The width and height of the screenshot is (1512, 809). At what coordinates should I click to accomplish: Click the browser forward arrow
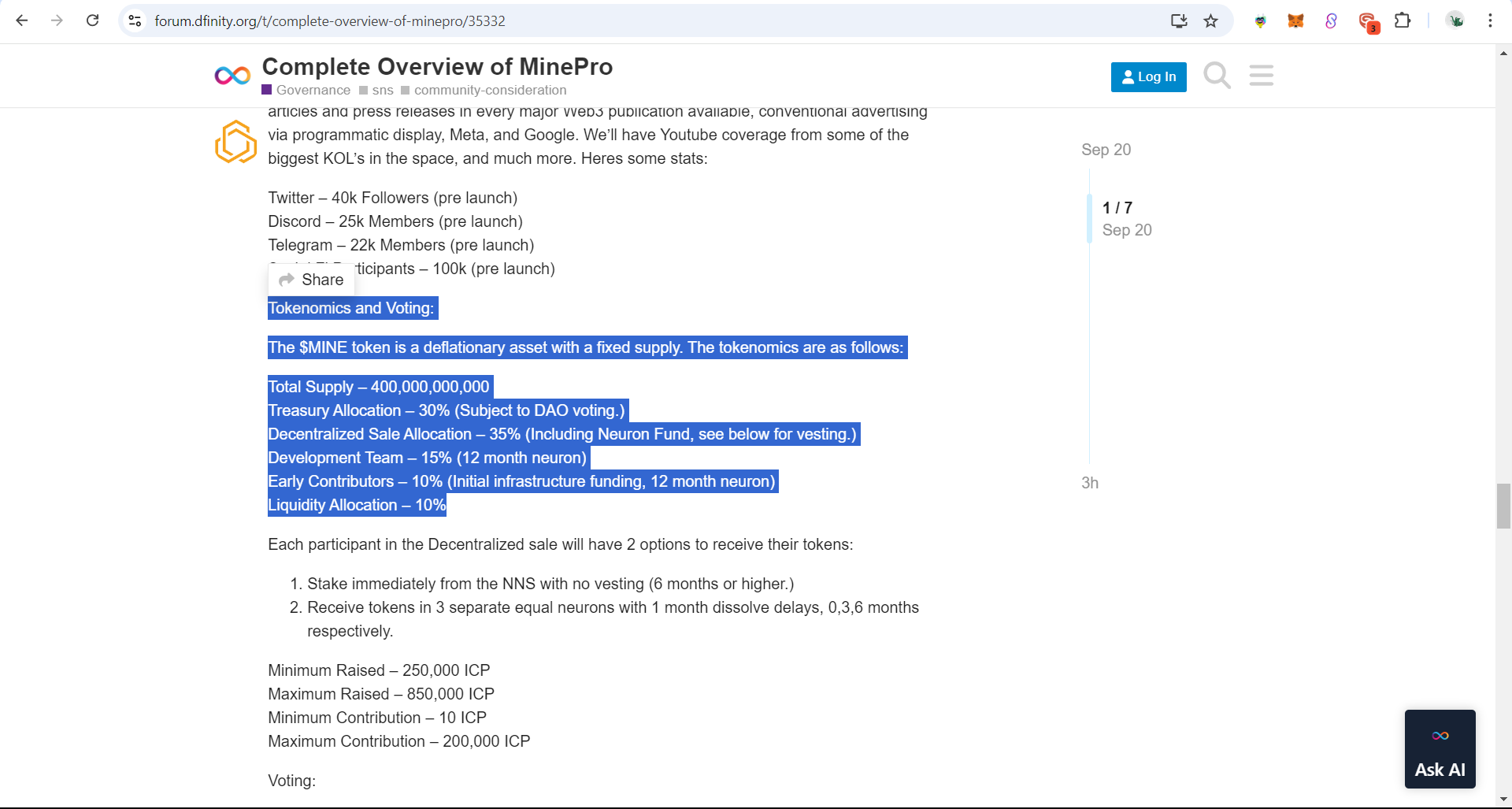(x=57, y=20)
